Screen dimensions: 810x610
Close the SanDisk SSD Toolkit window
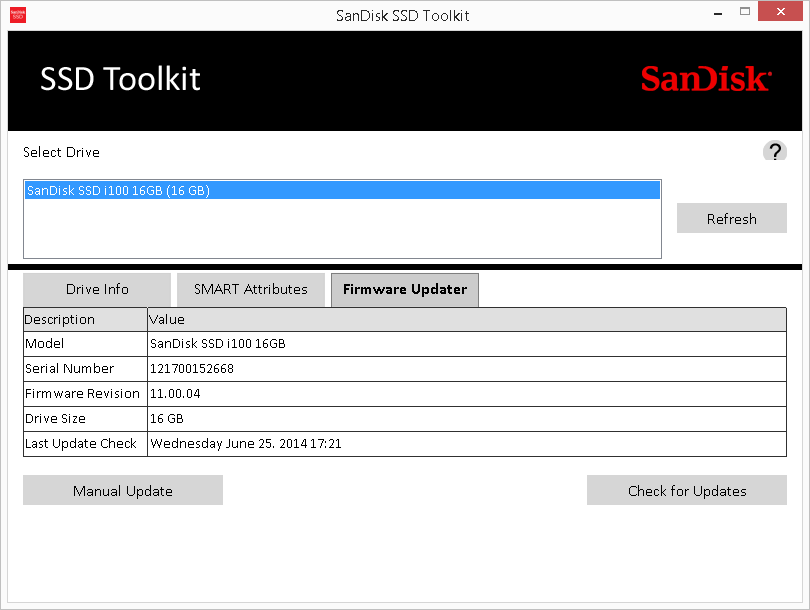point(780,11)
